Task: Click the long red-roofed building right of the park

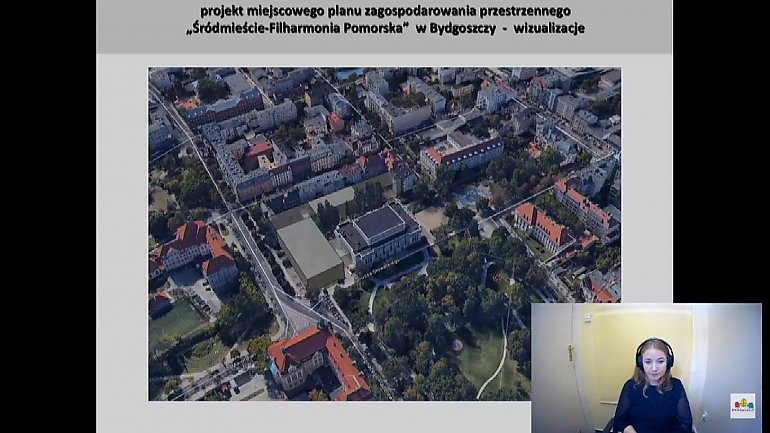Action: pos(541,224)
